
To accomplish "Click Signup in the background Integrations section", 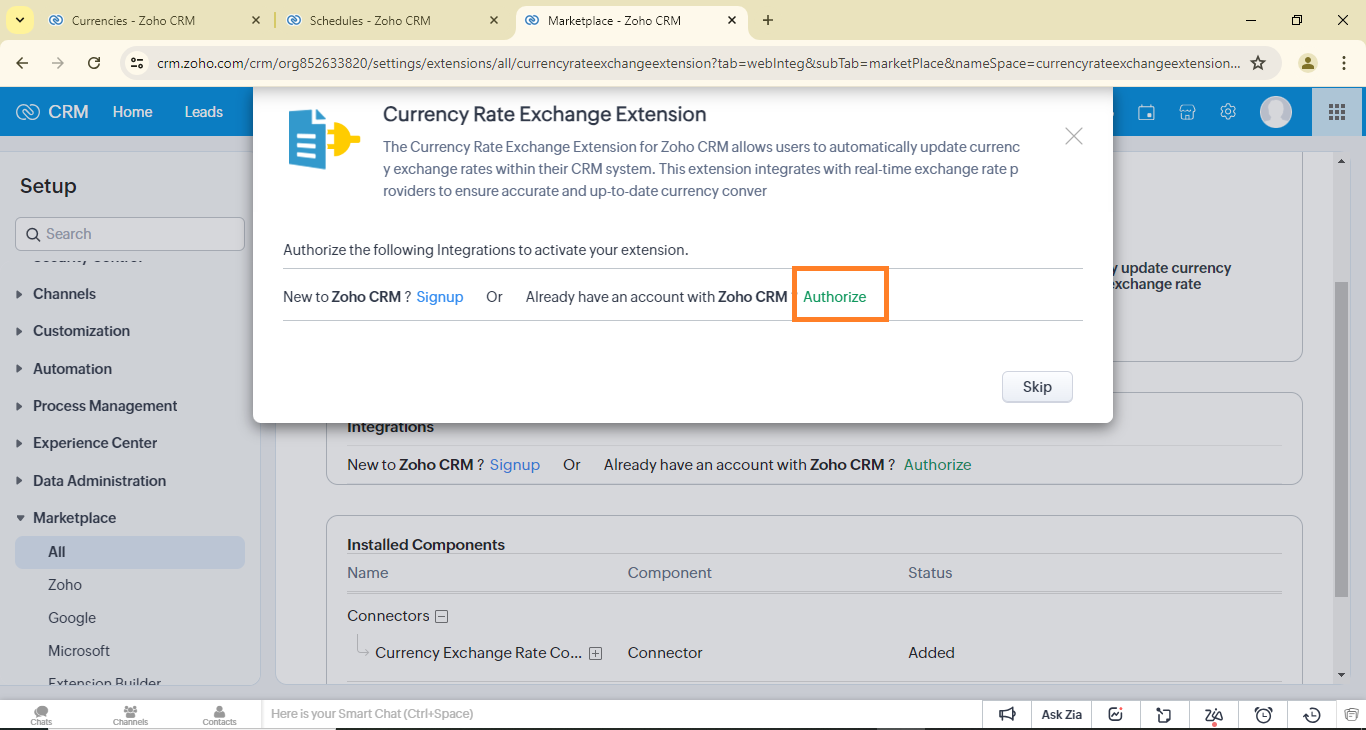I will [x=515, y=465].
